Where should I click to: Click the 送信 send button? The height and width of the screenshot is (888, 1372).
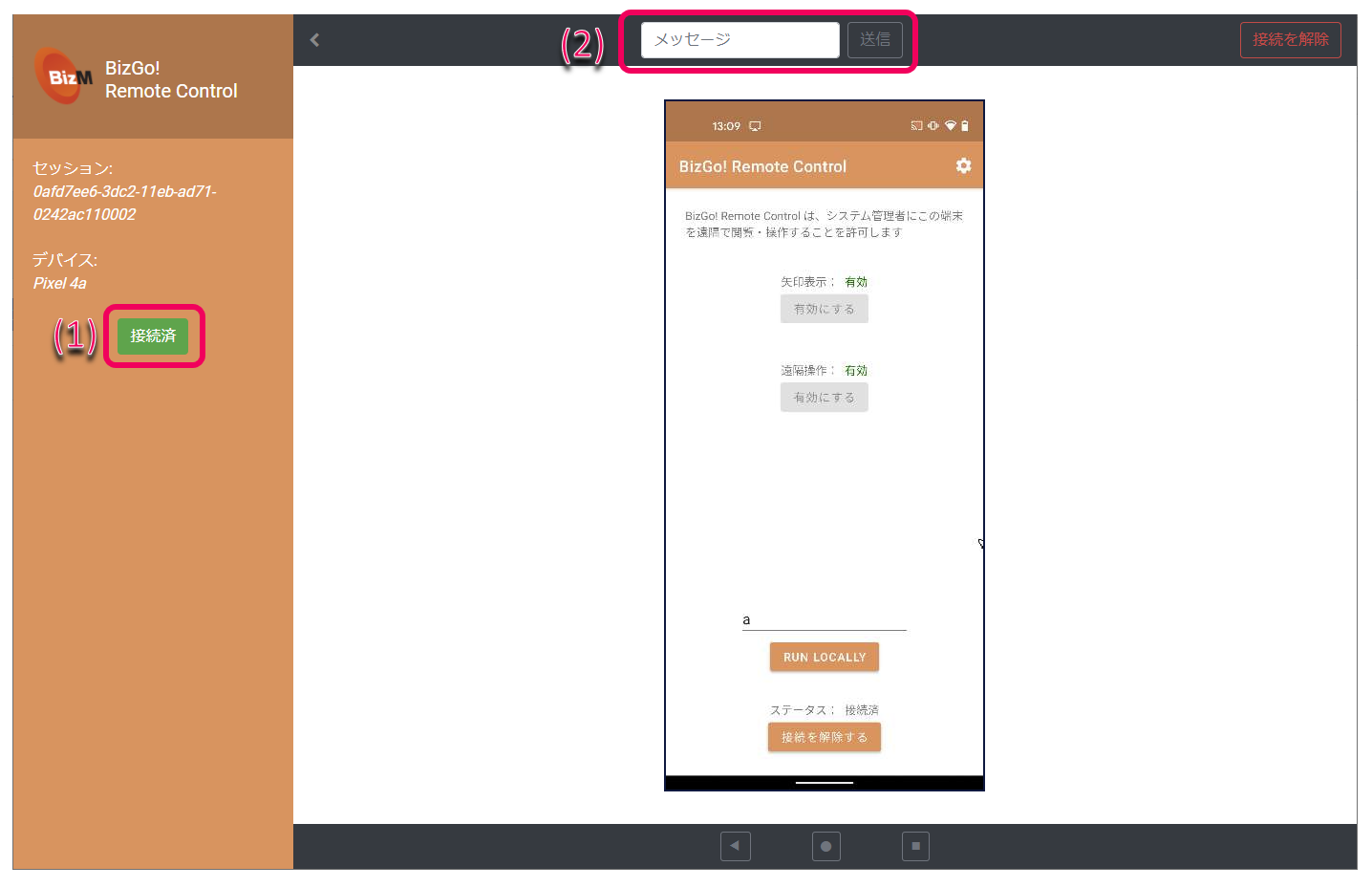(874, 40)
